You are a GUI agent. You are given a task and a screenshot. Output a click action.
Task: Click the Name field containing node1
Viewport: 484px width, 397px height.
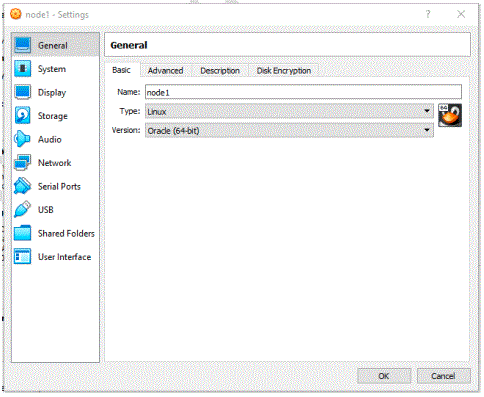303,92
